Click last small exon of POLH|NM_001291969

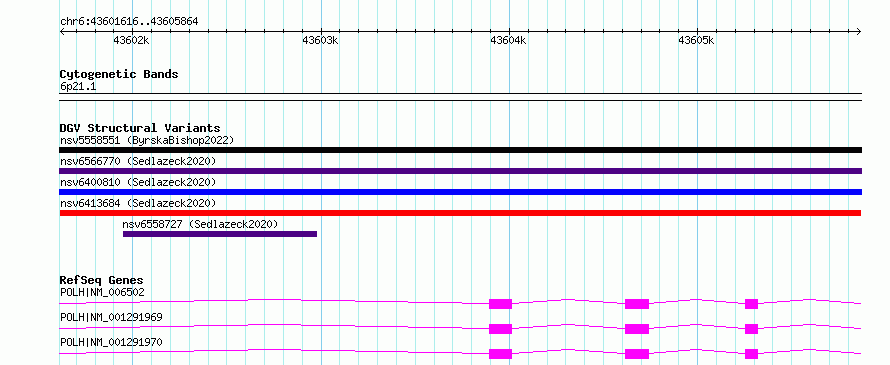click(752, 329)
